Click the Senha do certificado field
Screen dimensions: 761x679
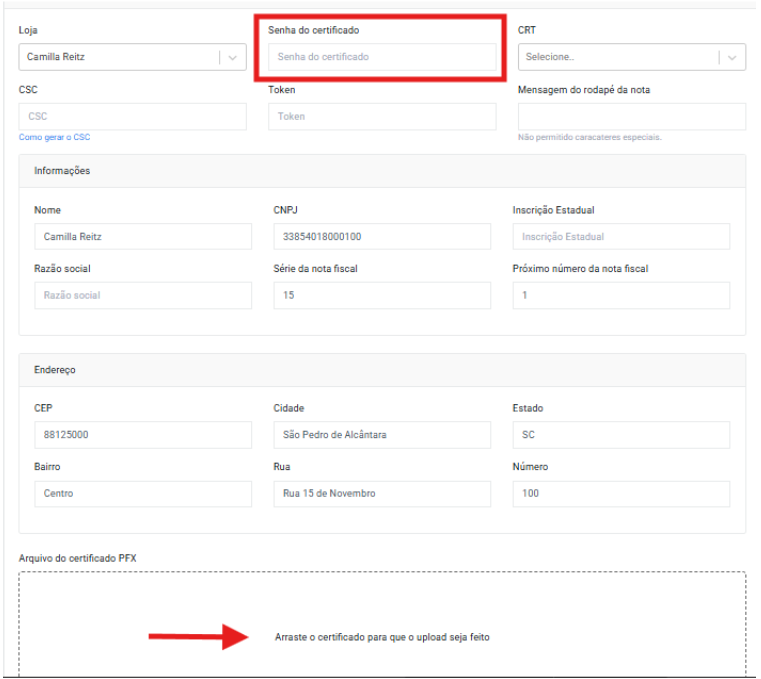pos(382,58)
